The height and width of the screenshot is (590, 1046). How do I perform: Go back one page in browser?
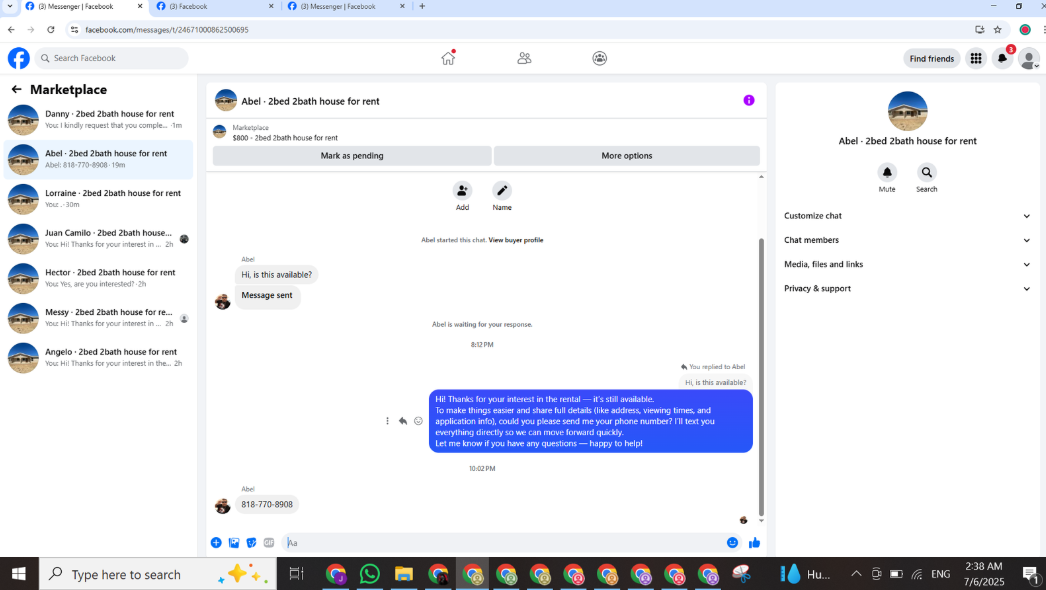click(11, 29)
